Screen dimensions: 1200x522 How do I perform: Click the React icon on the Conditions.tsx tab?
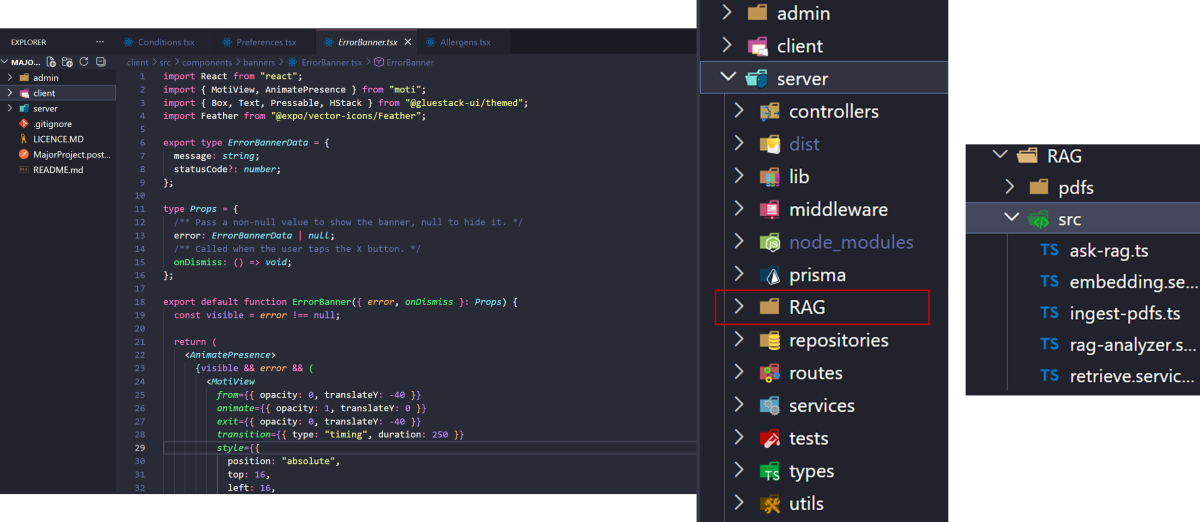tap(128, 42)
